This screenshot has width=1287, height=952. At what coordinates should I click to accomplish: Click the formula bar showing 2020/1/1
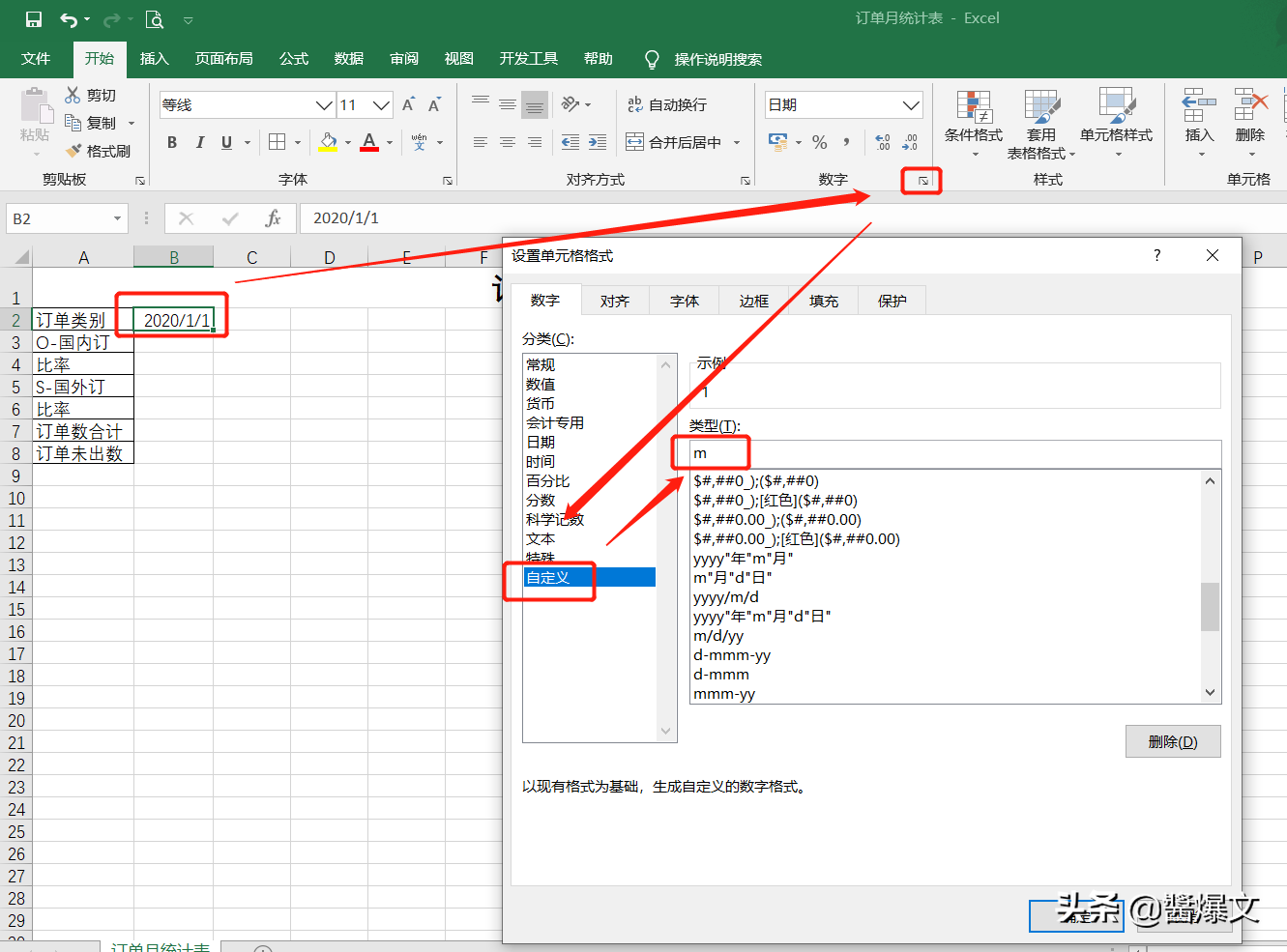click(793, 218)
